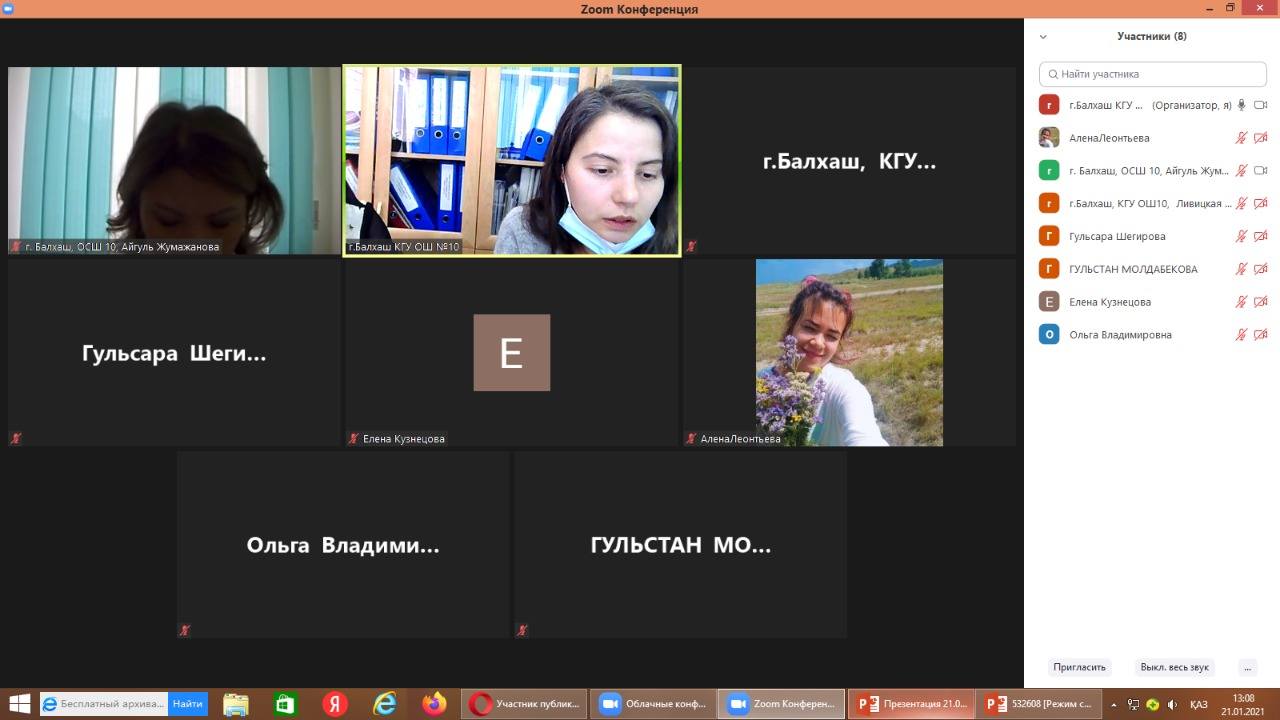Click muted mic icon beside Елена Кузнецова
This screenshot has width=1280, height=720.
click(1242, 302)
